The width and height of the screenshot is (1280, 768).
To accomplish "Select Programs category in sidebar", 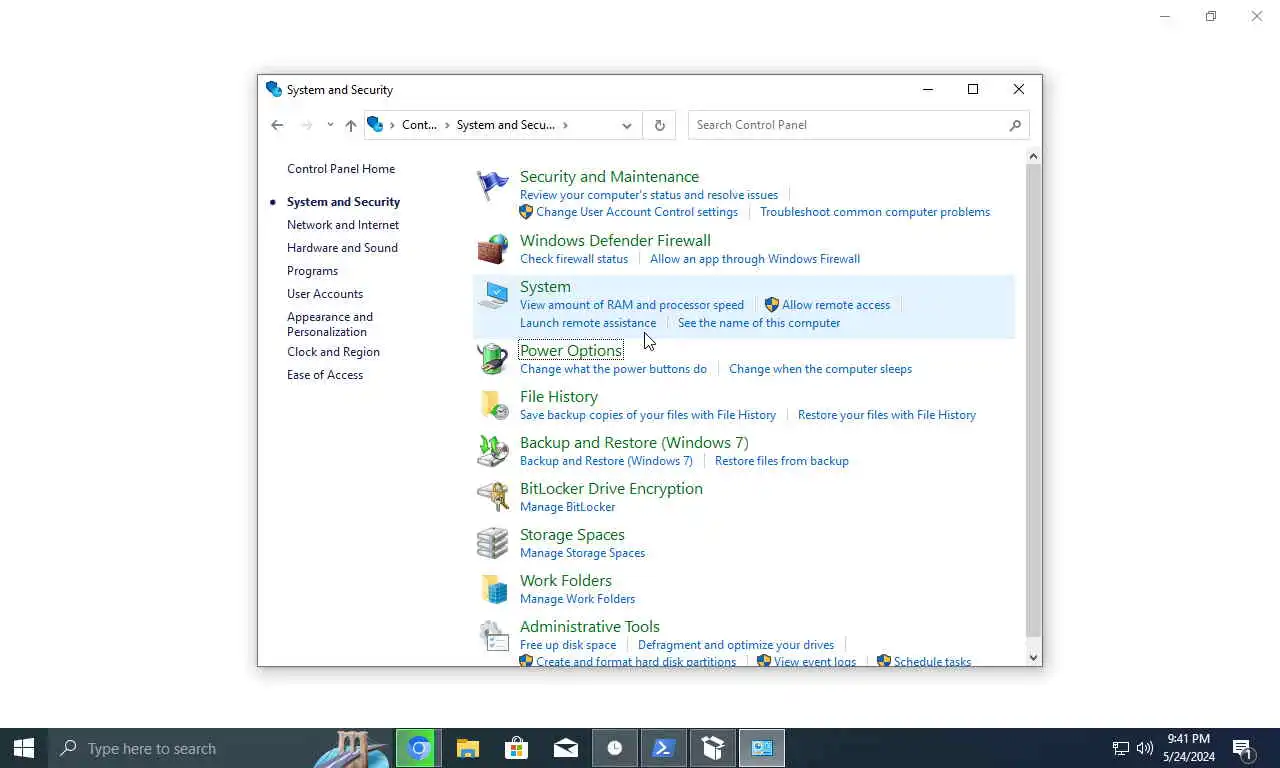I will point(312,271).
